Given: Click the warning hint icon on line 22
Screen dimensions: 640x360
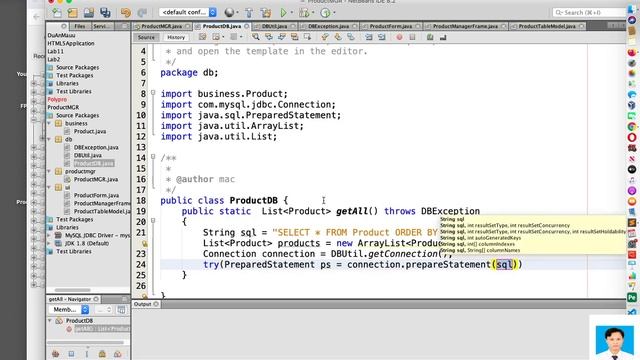Looking at the screenshot, I should [x=144, y=243].
